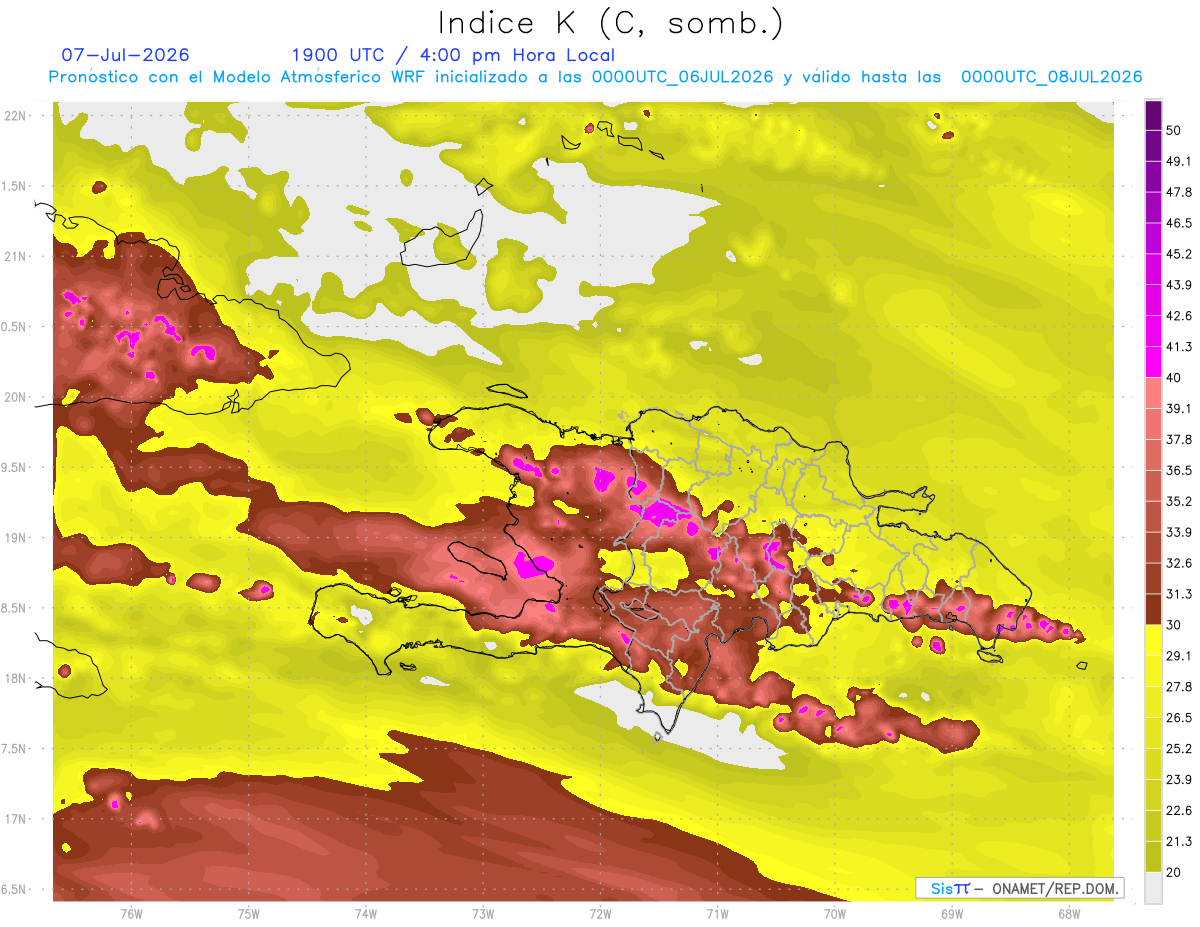The image size is (1200, 927).
Task: Click the 71W longitude axis label
Action: point(717,913)
